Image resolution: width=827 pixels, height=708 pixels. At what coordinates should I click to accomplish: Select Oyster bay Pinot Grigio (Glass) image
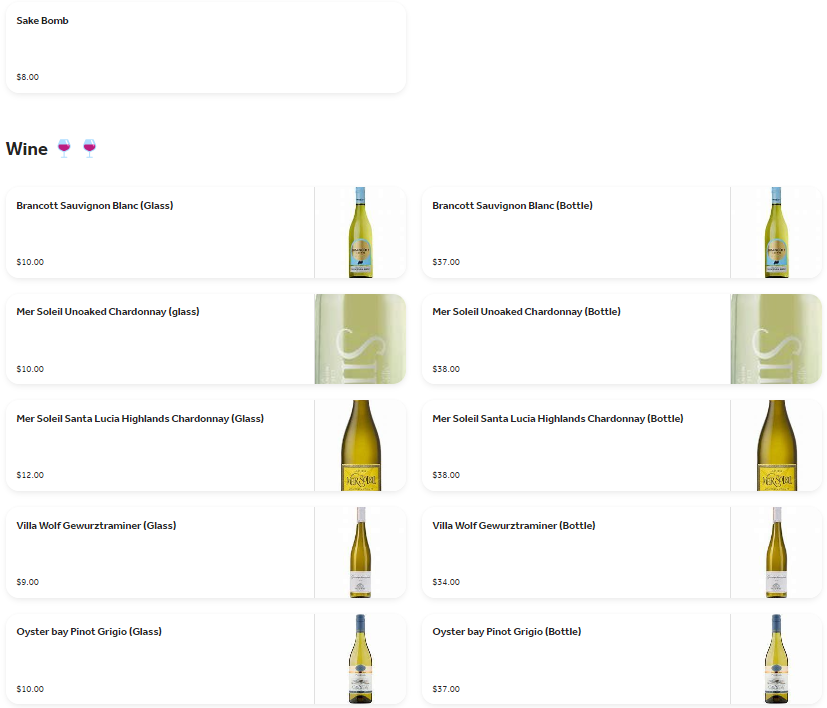point(360,659)
